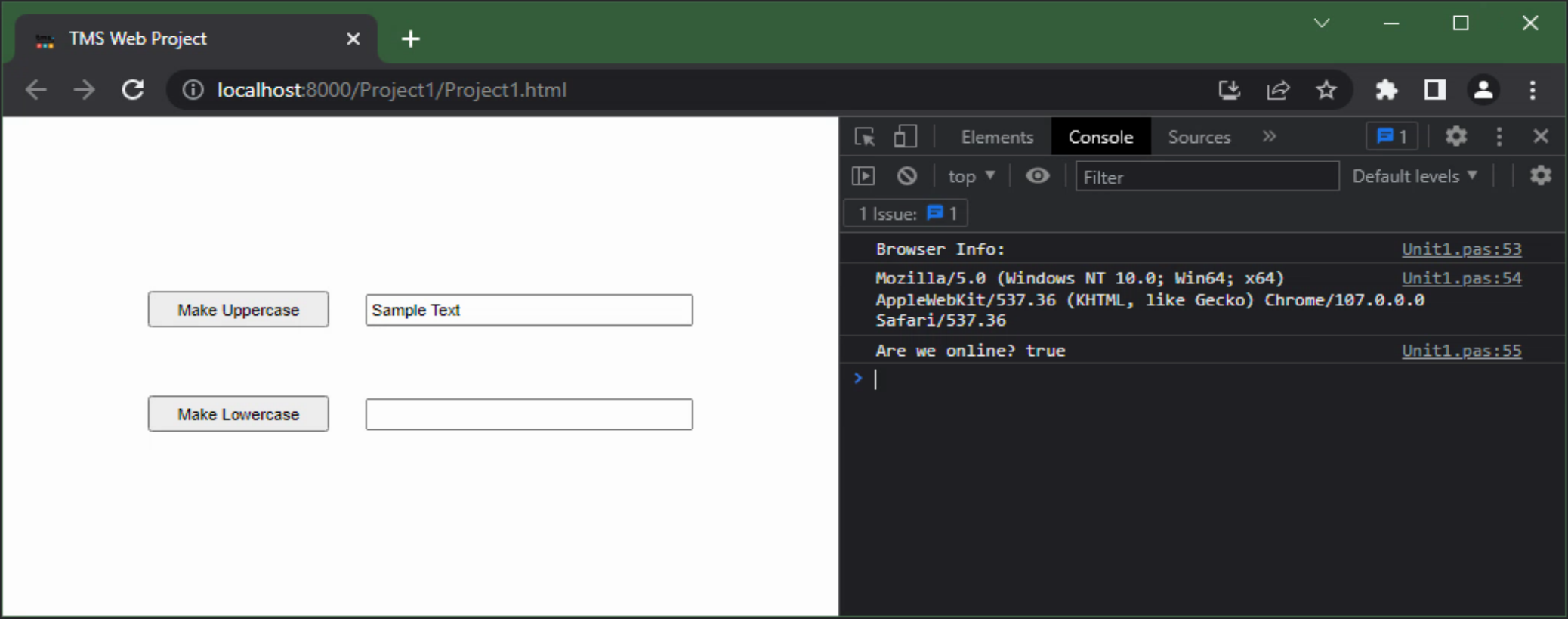Clear the console output
1568x619 pixels.
click(x=907, y=176)
